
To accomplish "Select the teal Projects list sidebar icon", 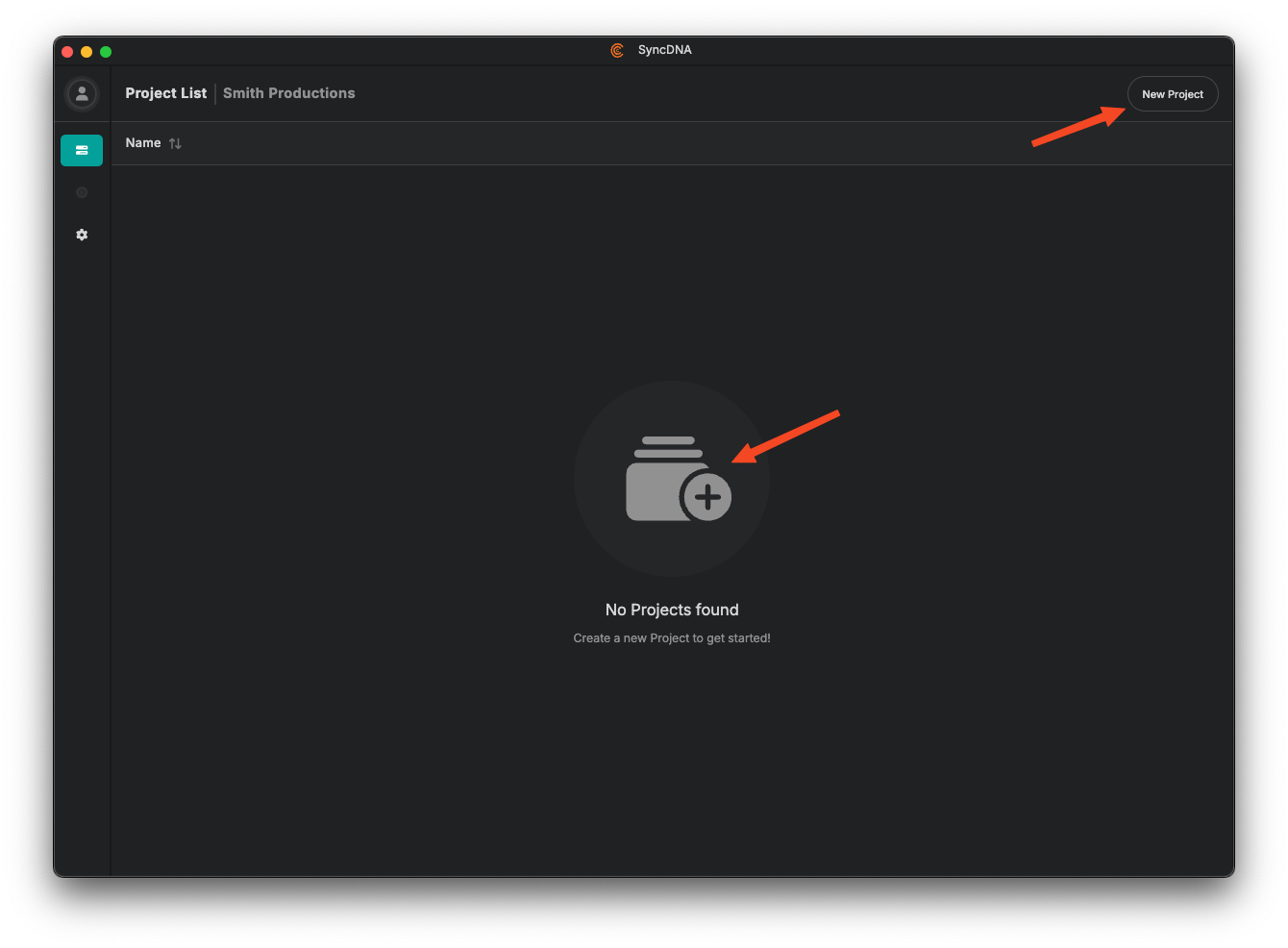I will 82,150.
